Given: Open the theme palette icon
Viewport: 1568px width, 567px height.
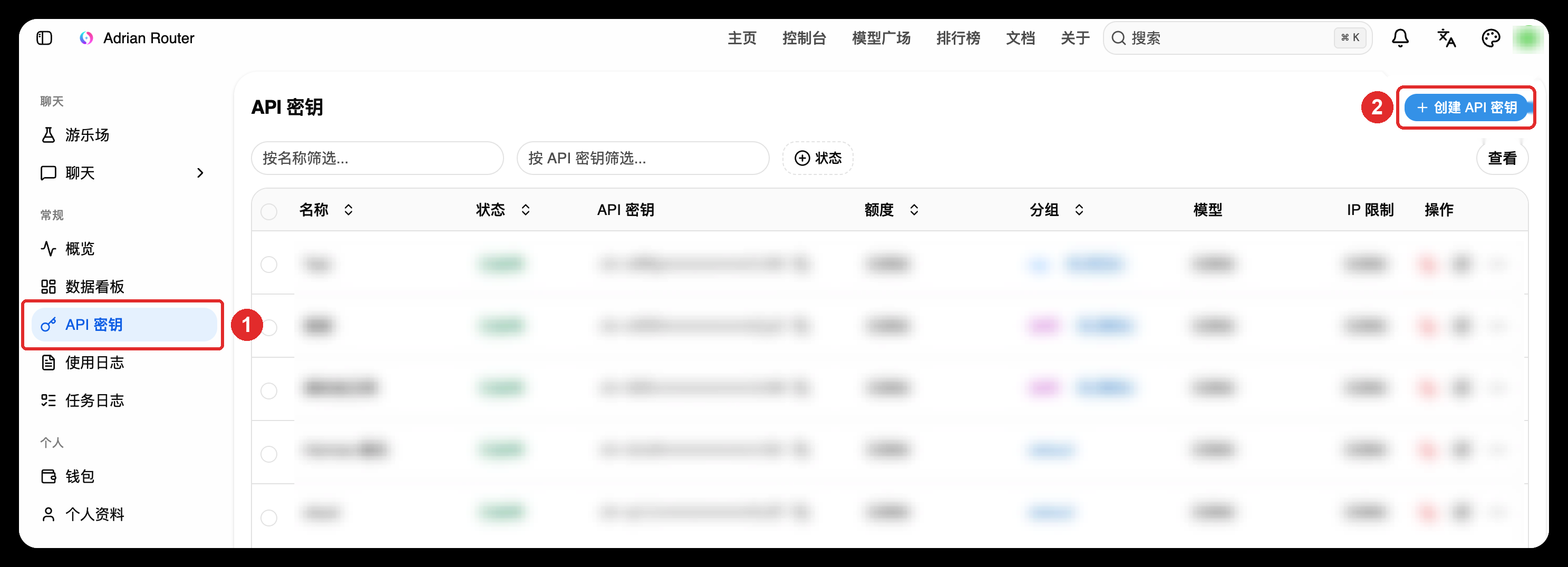Looking at the screenshot, I should point(1490,38).
